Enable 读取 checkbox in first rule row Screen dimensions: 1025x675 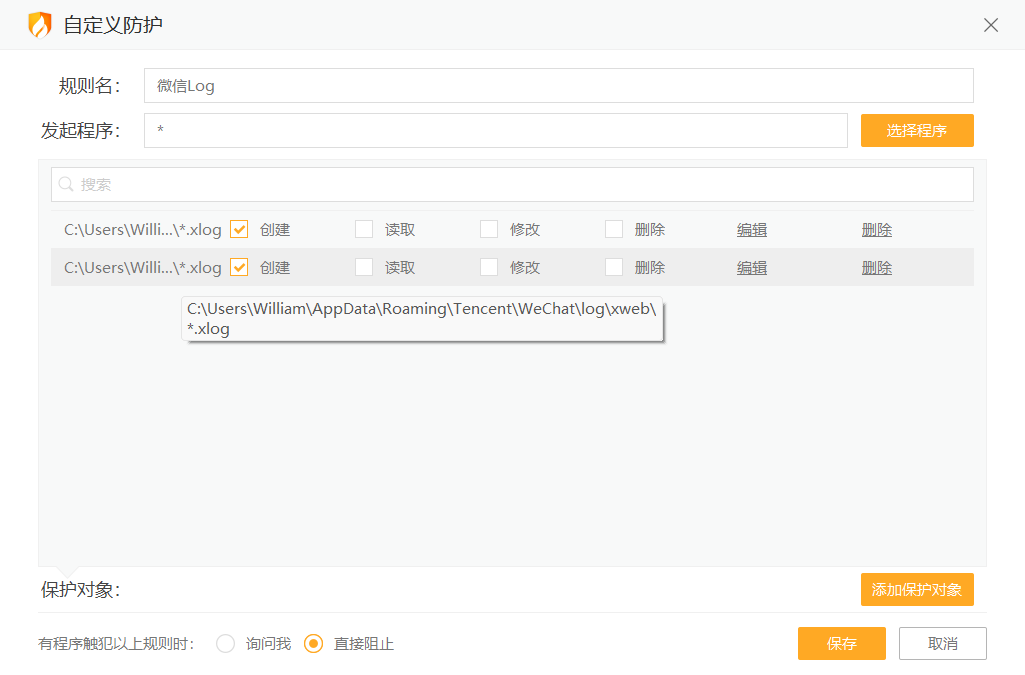pos(364,229)
